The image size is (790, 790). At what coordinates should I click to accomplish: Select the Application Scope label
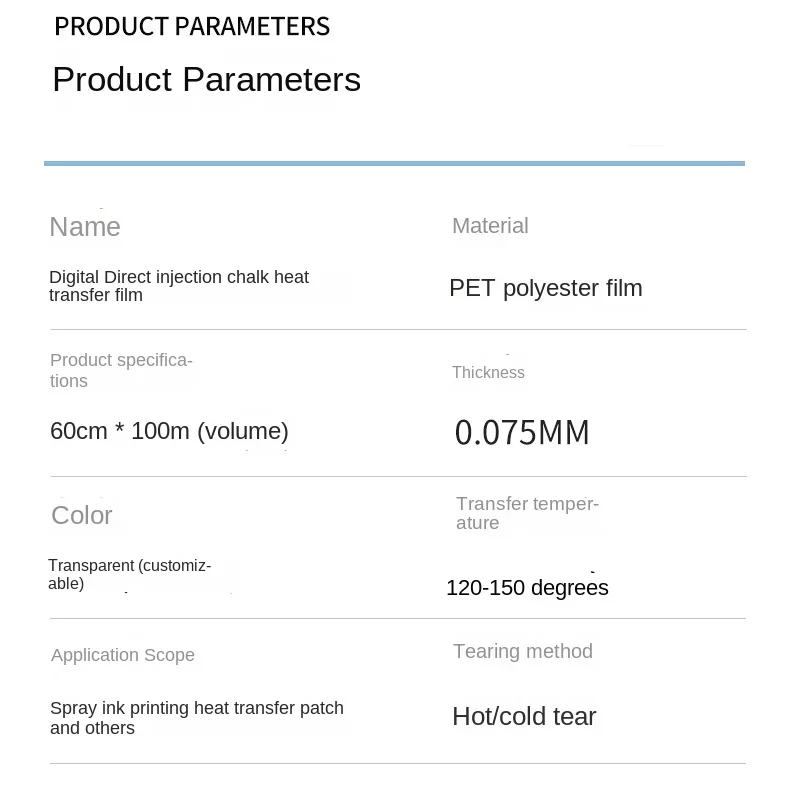[x=123, y=655]
